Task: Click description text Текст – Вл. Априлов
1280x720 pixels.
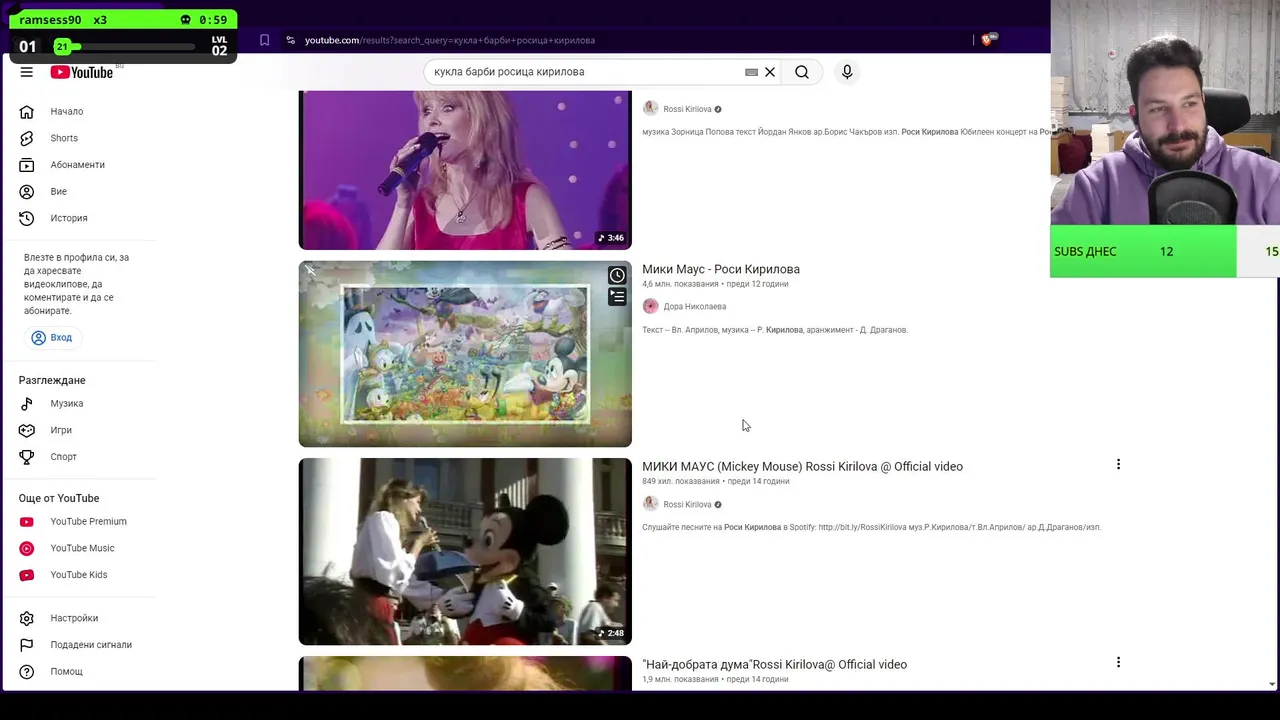Action: tap(775, 330)
